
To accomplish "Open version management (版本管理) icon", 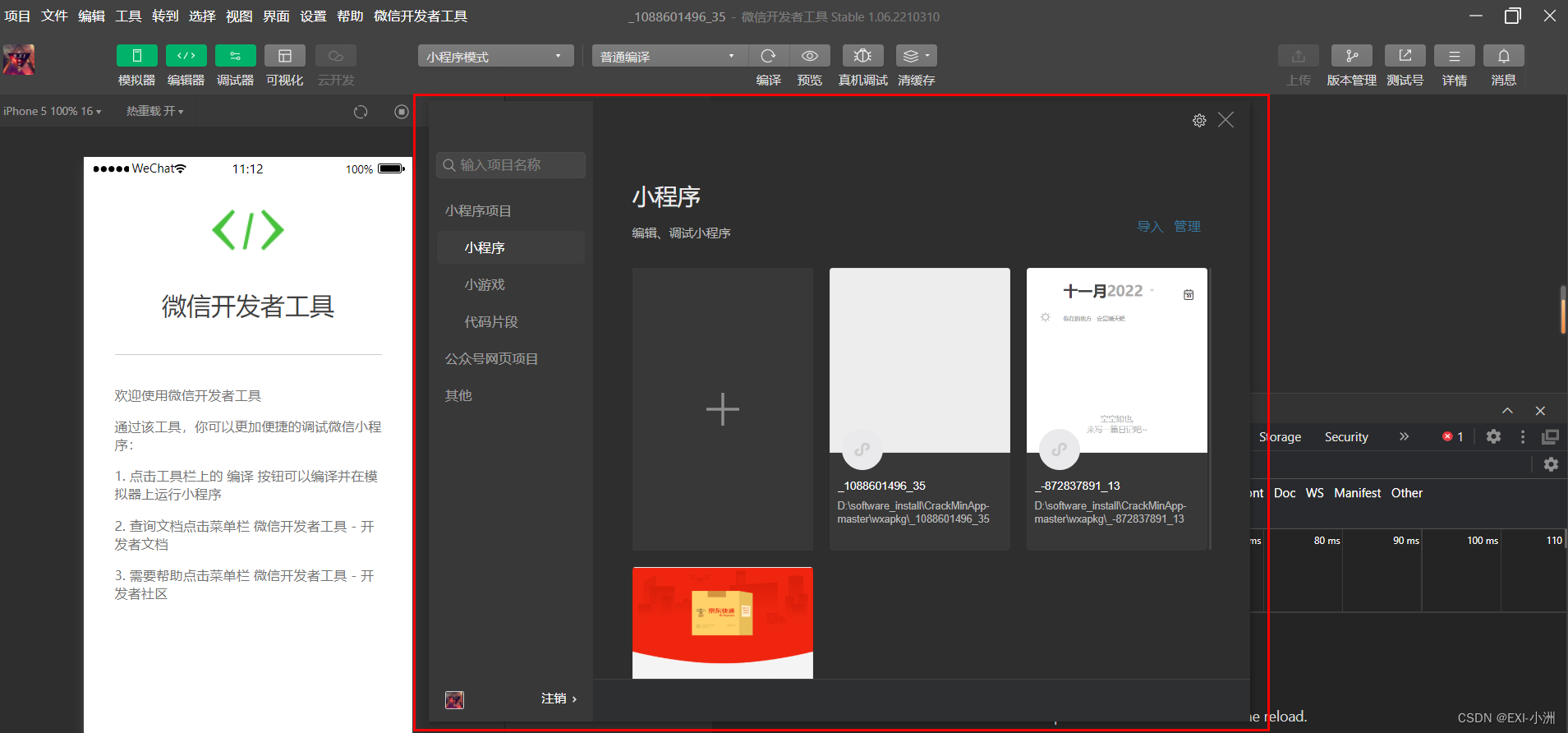I will pyautogui.click(x=1352, y=56).
